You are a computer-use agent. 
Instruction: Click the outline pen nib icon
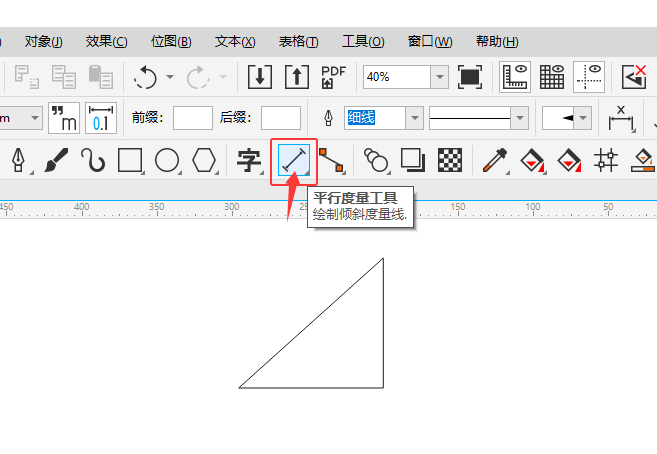329,118
